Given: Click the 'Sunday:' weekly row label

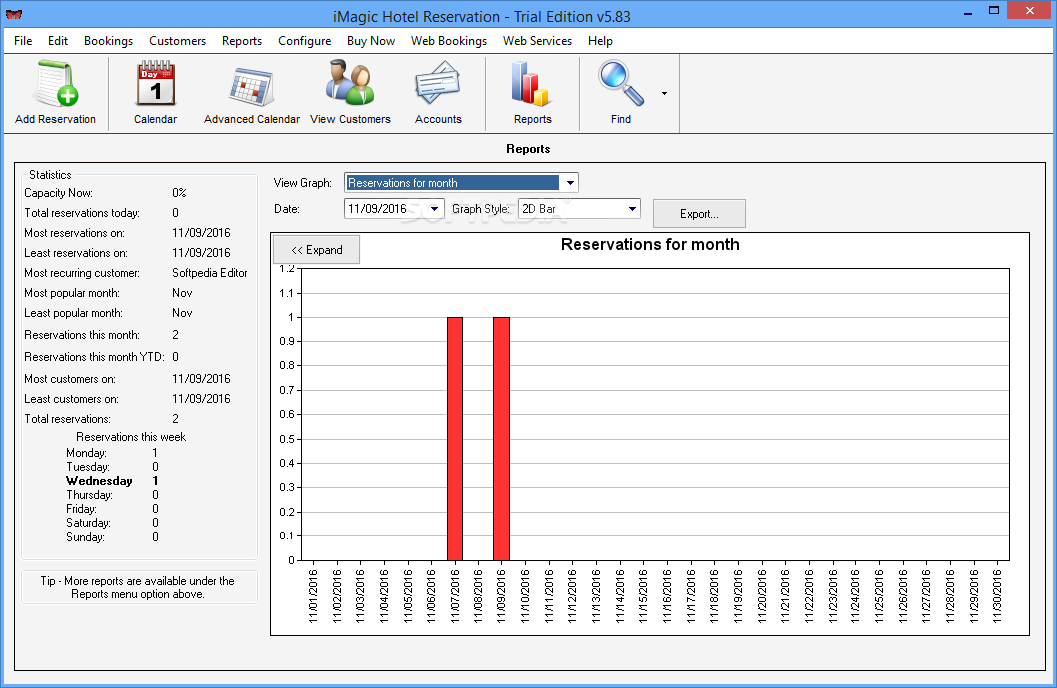Looking at the screenshot, I should (86, 537).
